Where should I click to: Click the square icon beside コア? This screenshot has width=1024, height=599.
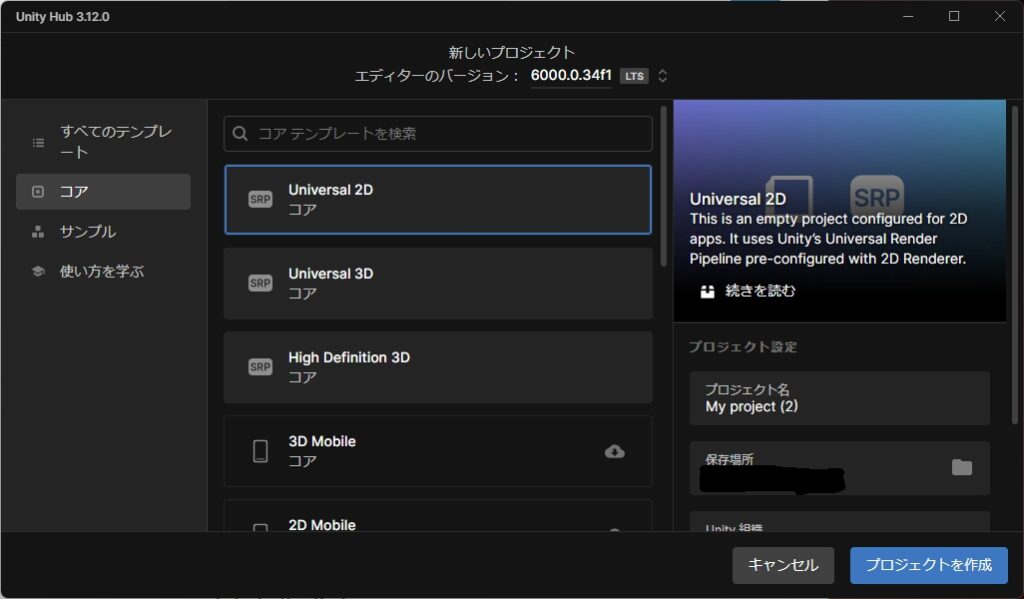38,191
